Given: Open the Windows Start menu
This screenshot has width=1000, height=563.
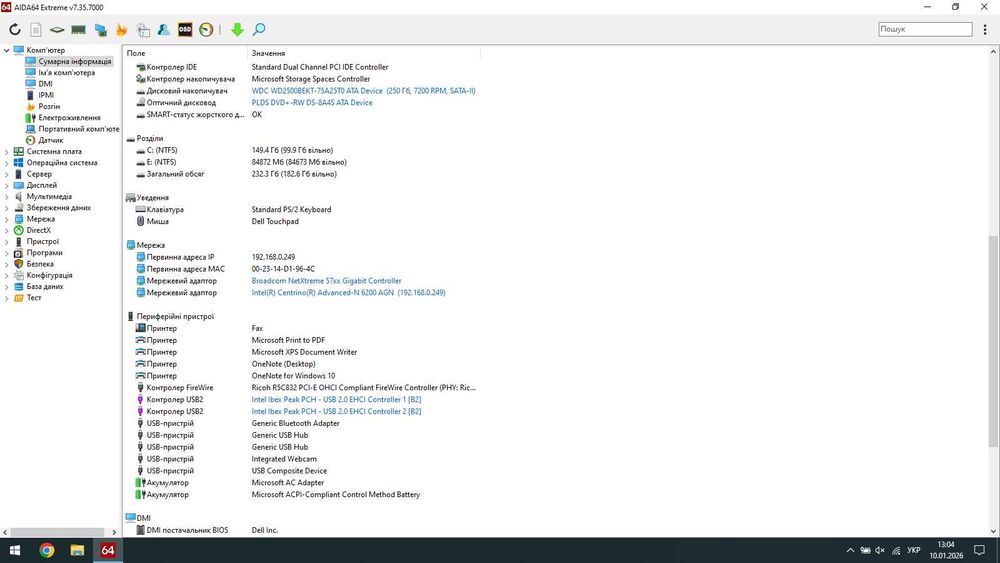Looking at the screenshot, I should [x=15, y=550].
